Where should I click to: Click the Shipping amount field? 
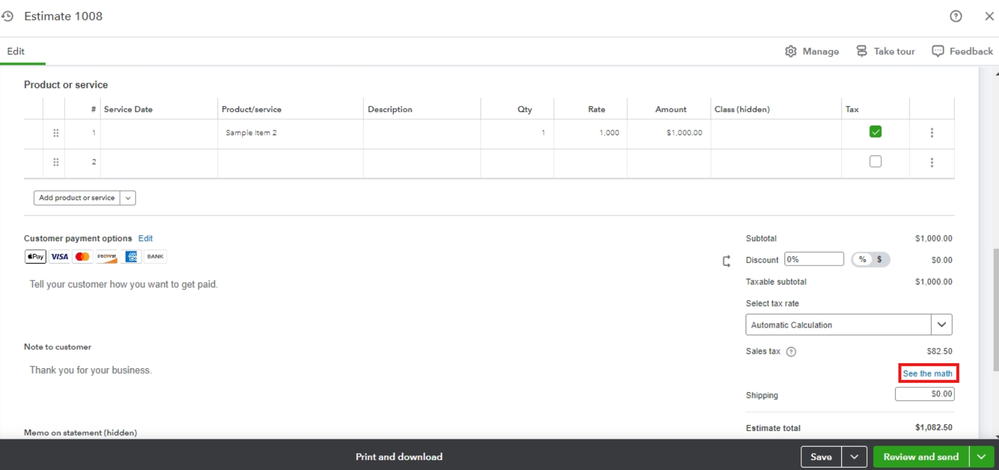pos(924,395)
